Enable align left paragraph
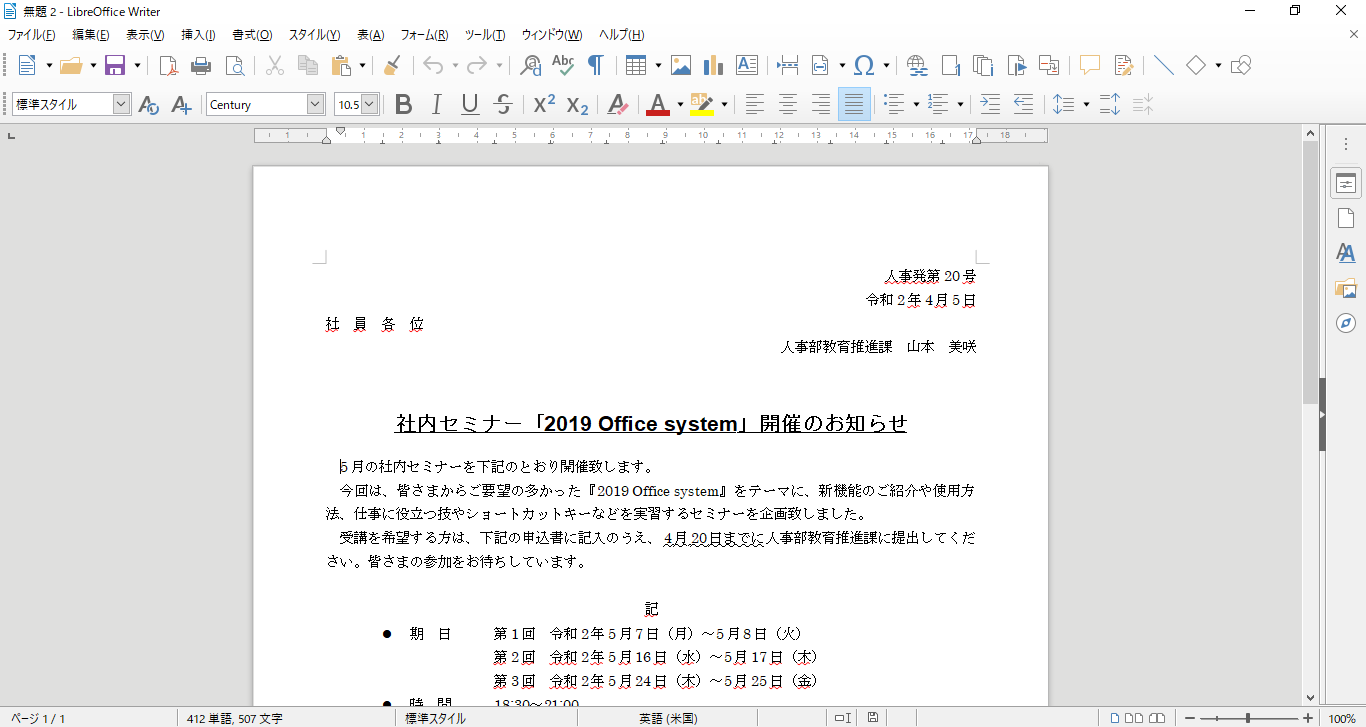1366x727 pixels. pos(755,104)
